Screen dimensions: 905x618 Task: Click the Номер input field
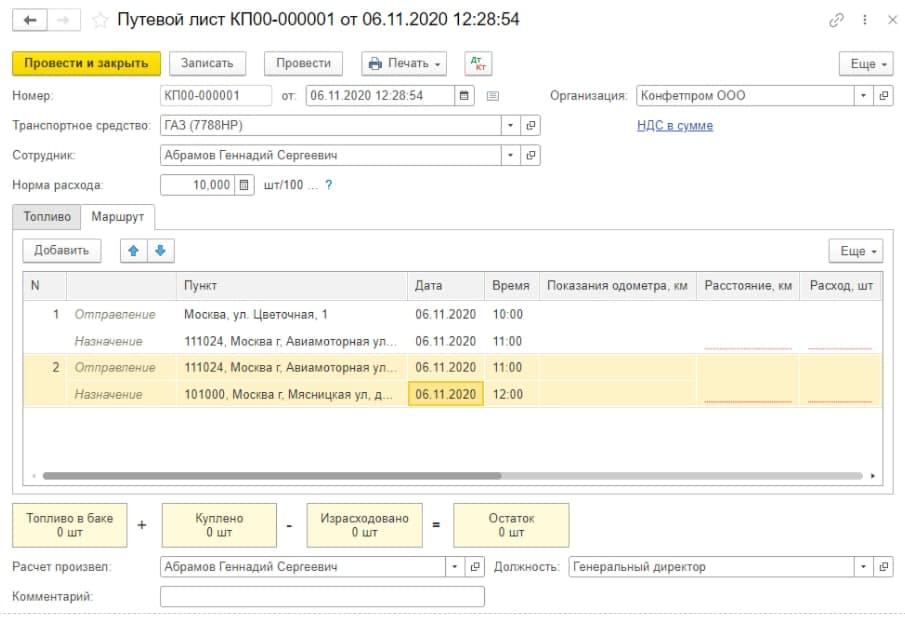point(216,96)
